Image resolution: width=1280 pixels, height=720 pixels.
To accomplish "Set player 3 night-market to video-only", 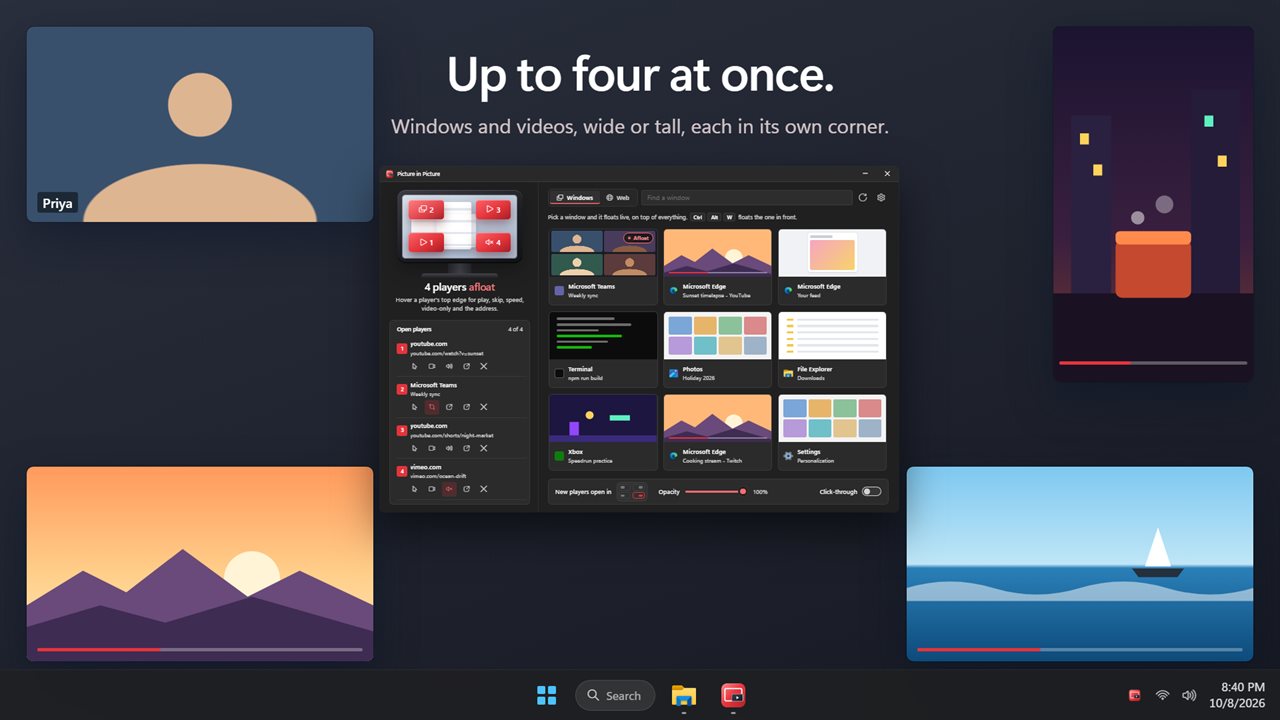I will pos(432,448).
